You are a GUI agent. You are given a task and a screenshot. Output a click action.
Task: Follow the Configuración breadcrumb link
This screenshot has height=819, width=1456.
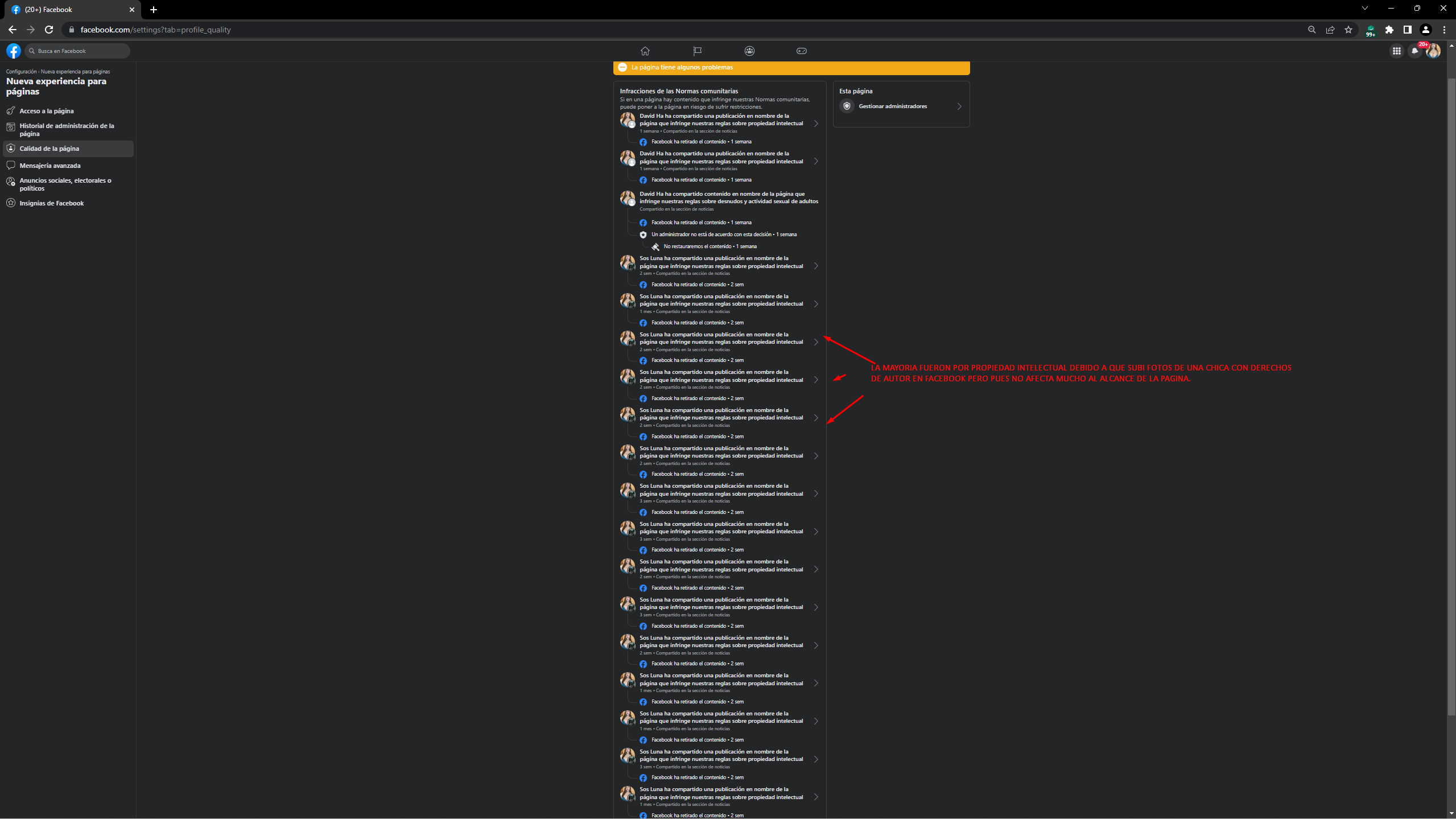click(21, 72)
